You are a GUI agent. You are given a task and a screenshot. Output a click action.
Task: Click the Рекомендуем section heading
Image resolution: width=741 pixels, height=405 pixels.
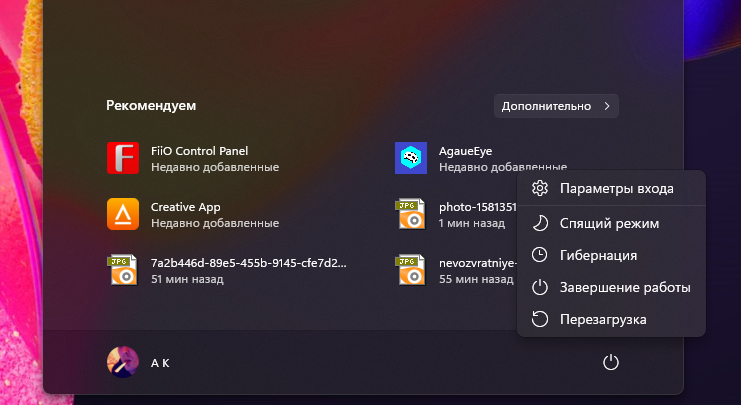click(x=151, y=104)
